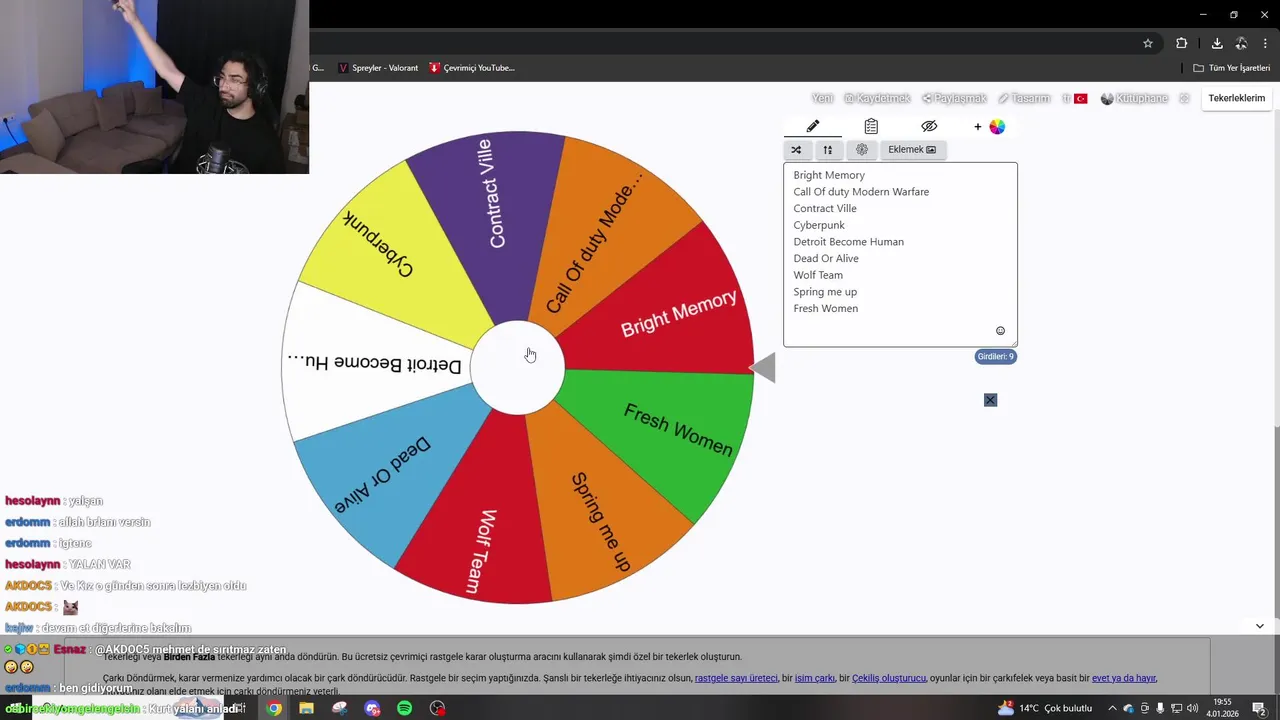Open the Tasarım design option

[1024, 98]
